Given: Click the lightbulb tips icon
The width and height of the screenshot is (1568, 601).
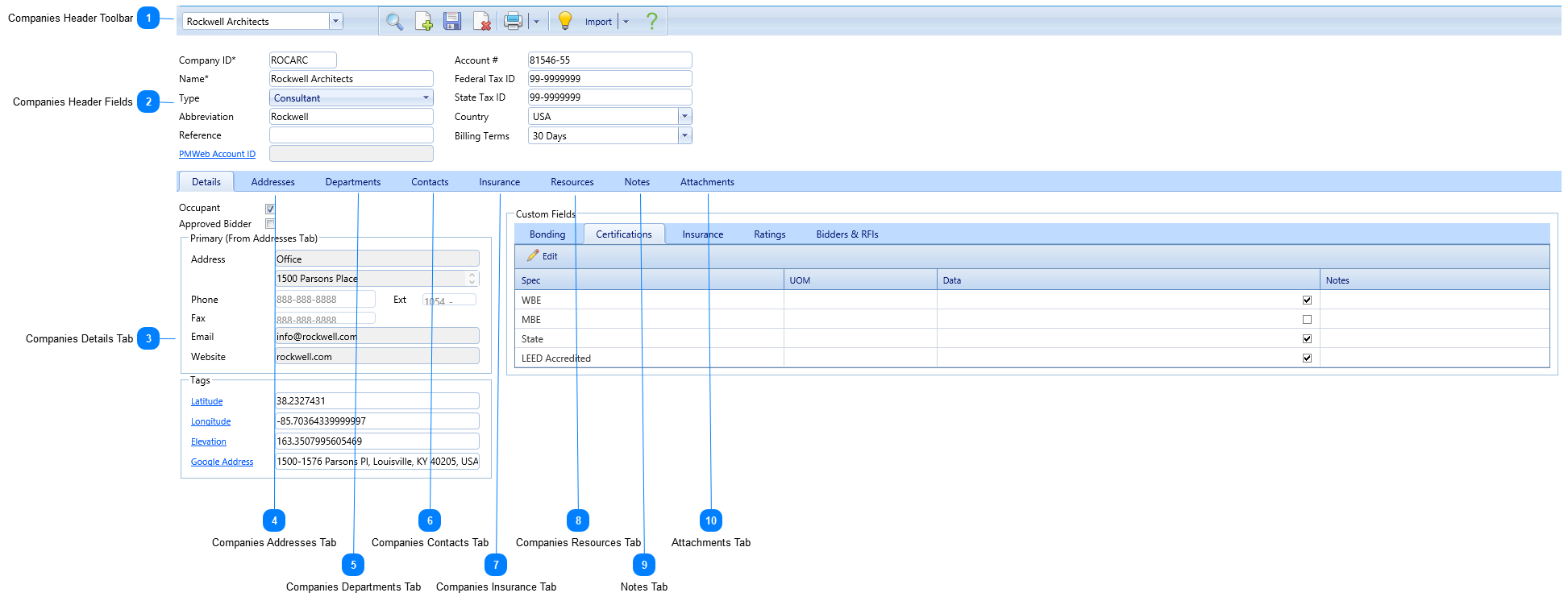Looking at the screenshot, I should click(x=565, y=22).
